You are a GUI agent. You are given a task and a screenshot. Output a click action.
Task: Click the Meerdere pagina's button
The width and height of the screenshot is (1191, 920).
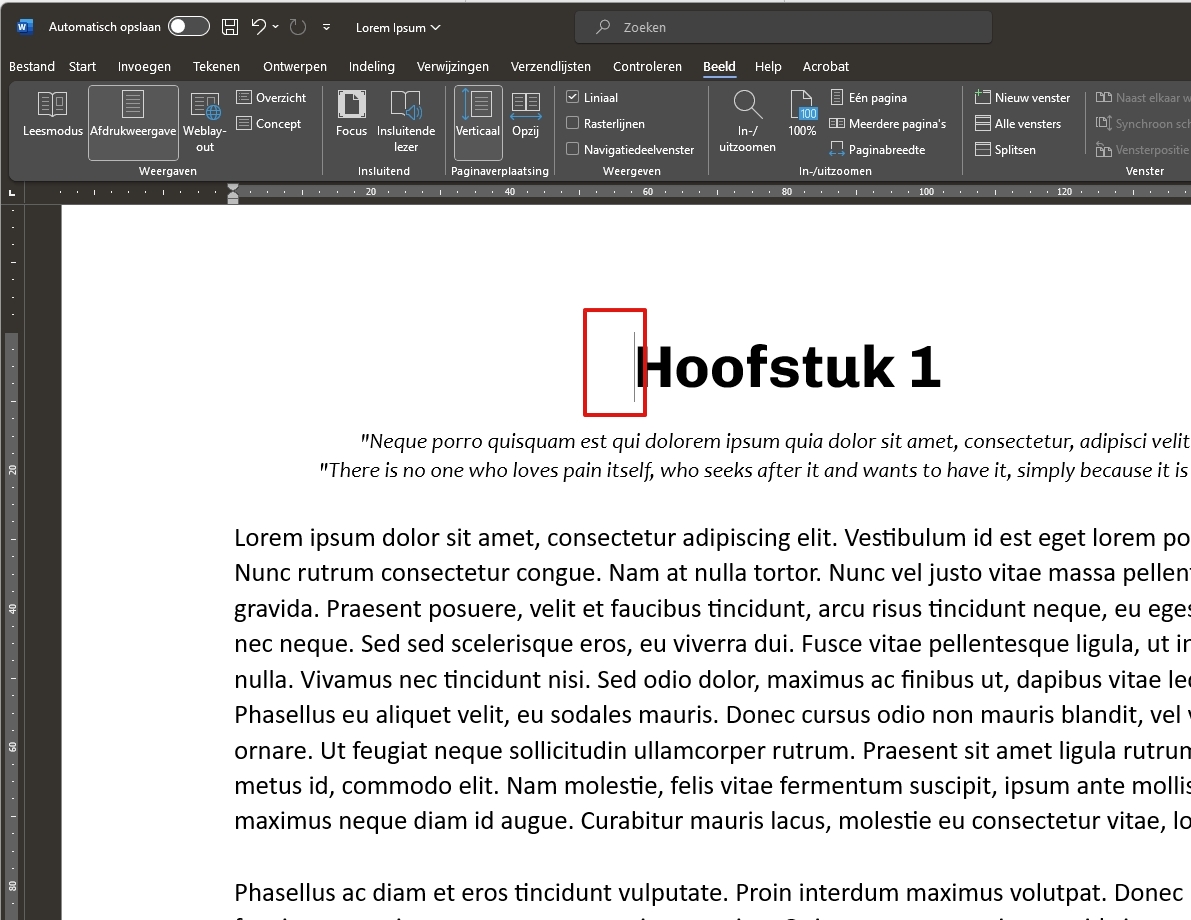pyautogui.click(x=887, y=124)
